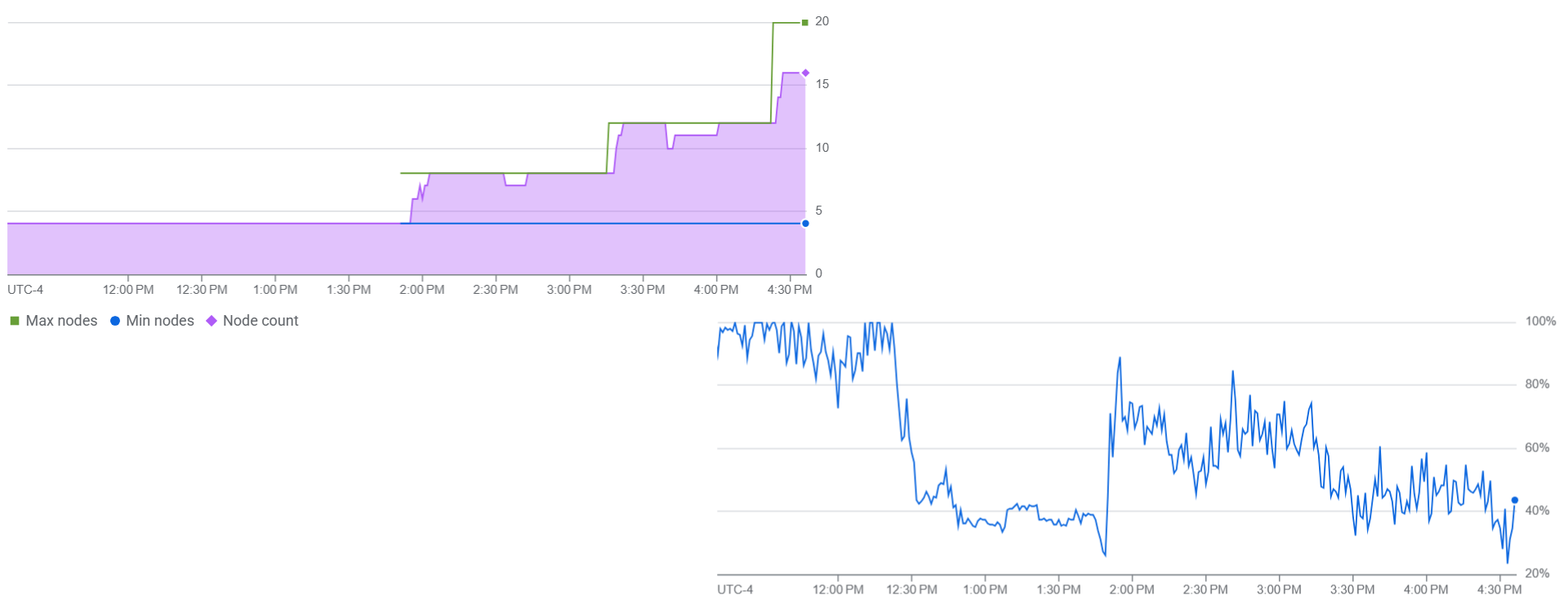
Task: Click the purple Node count end marker
Action: pyautogui.click(x=805, y=73)
